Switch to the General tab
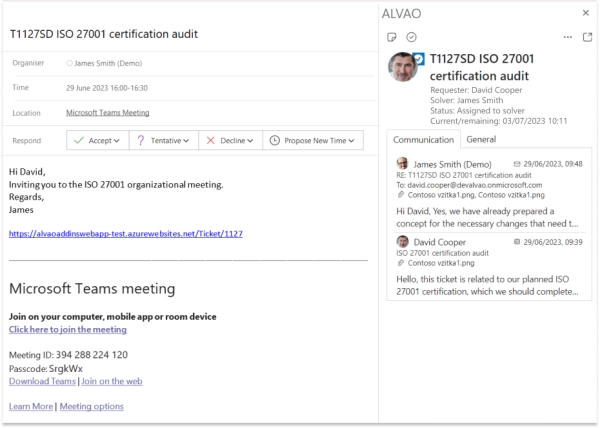The width and height of the screenshot is (600, 428). coord(481,139)
